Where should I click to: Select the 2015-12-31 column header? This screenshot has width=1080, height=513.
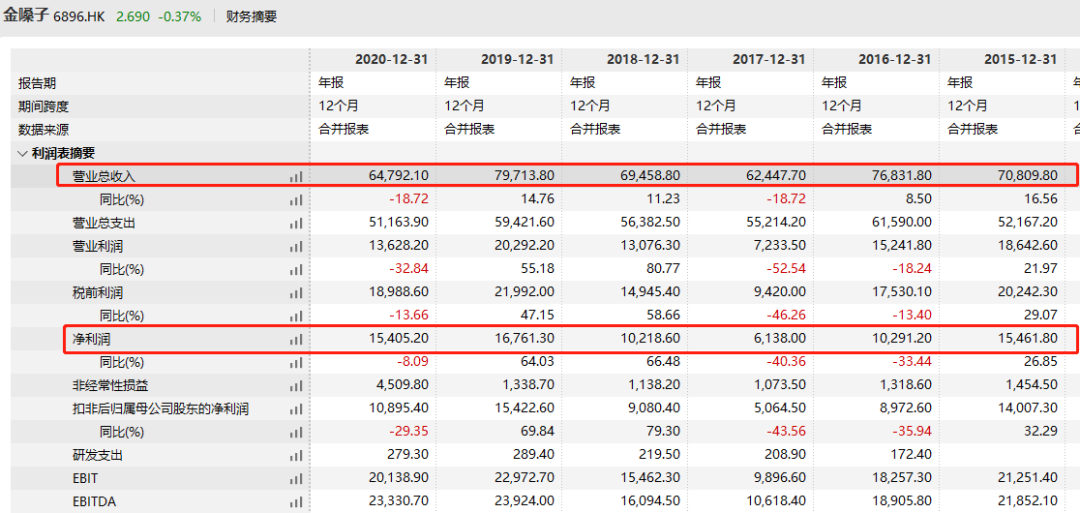click(x=1020, y=60)
